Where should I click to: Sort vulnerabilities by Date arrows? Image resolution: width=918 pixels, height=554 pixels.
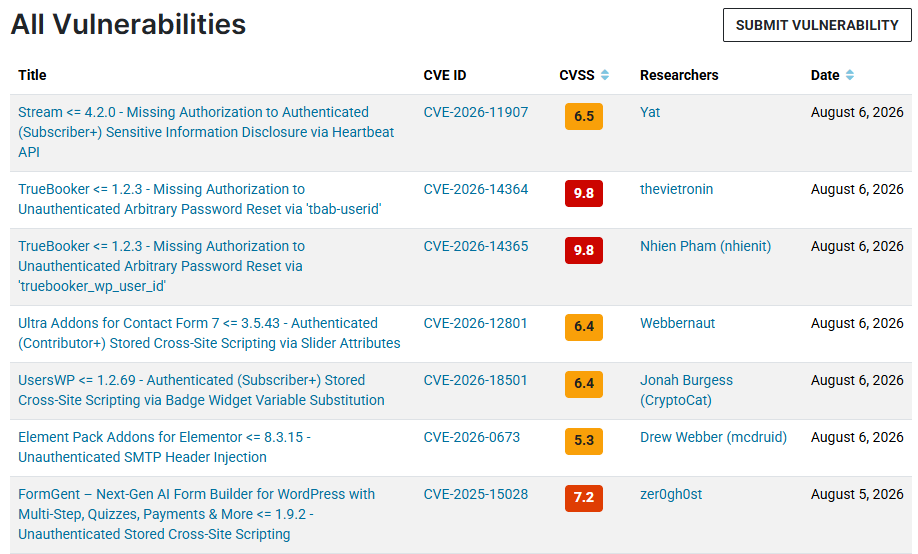(850, 75)
